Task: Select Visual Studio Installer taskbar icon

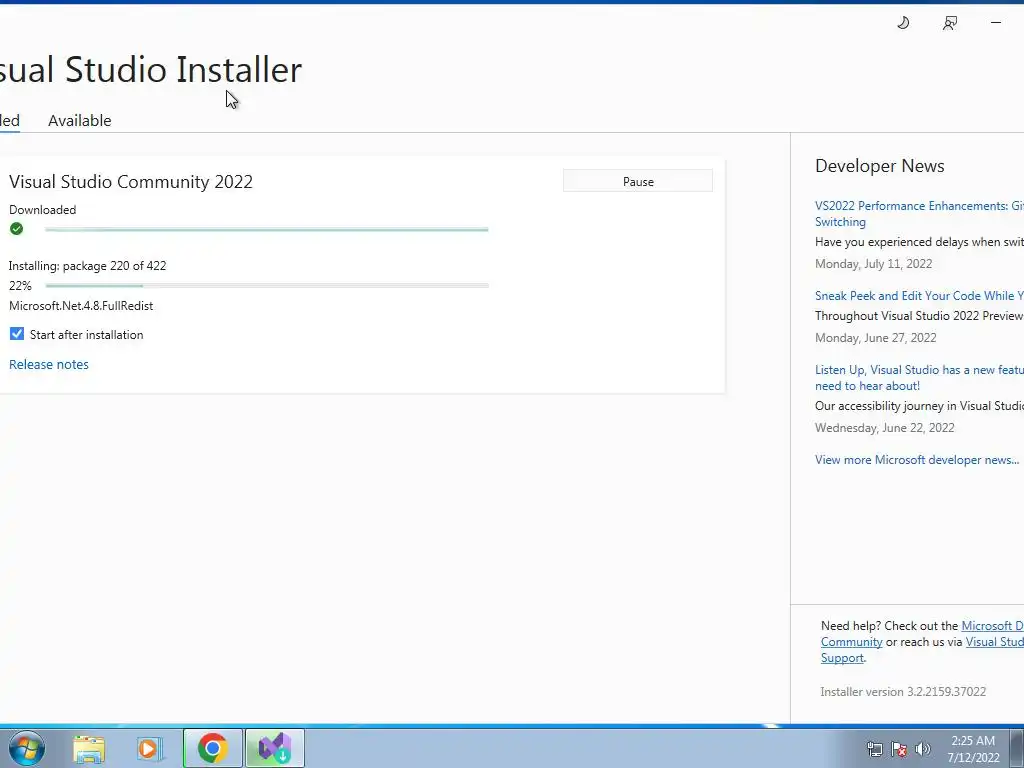Action: 275,748
